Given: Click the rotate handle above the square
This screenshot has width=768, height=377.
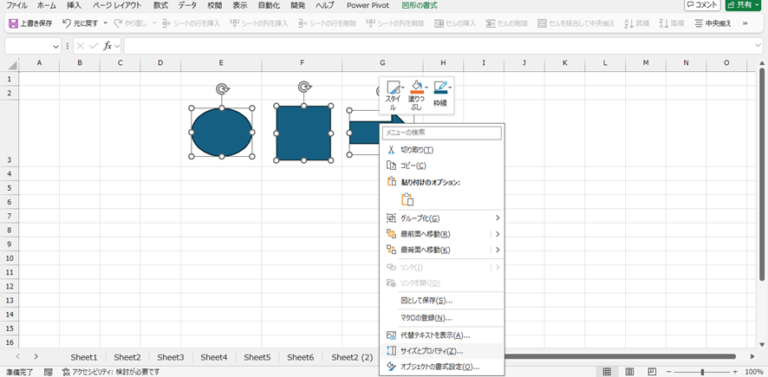Looking at the screenshot, I should point(304,87).
